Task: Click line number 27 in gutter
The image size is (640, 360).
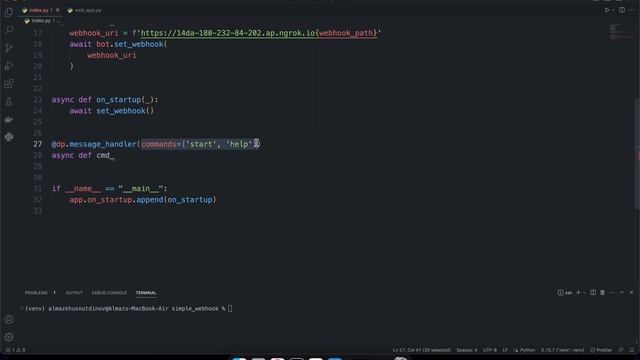Action: coord(38,144)
